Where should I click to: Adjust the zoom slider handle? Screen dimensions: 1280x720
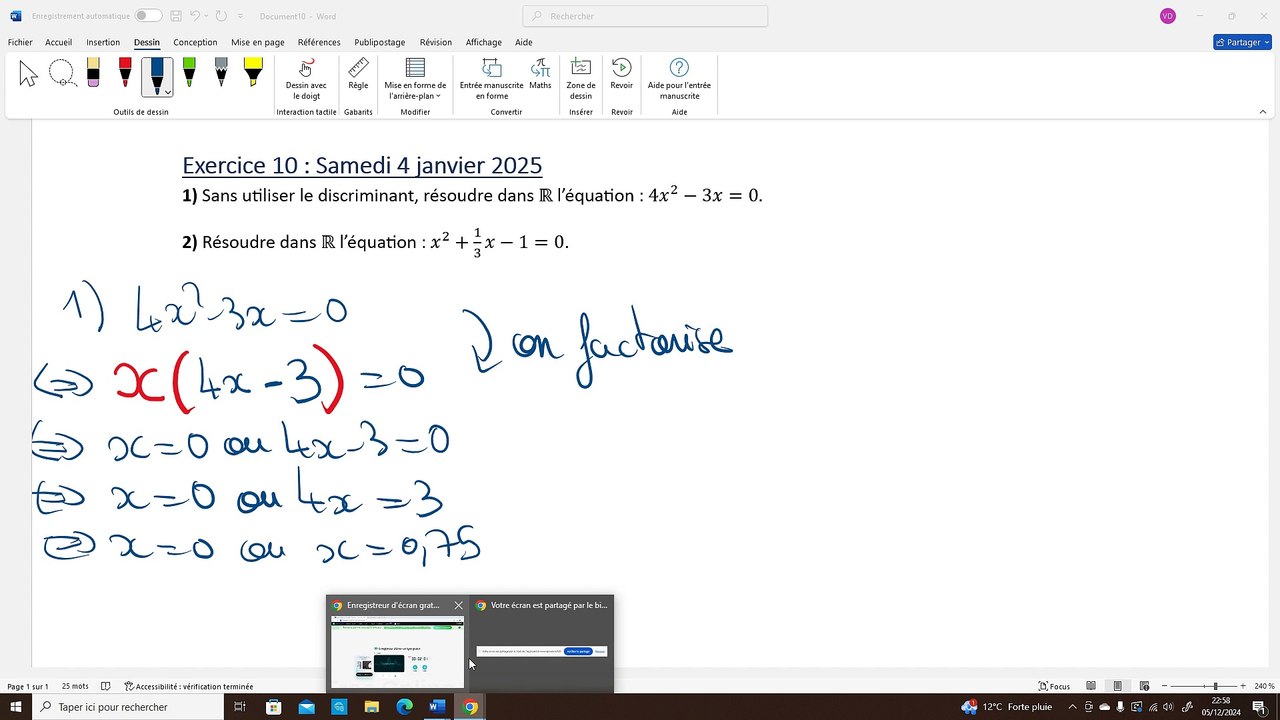tap(1215, 686)
